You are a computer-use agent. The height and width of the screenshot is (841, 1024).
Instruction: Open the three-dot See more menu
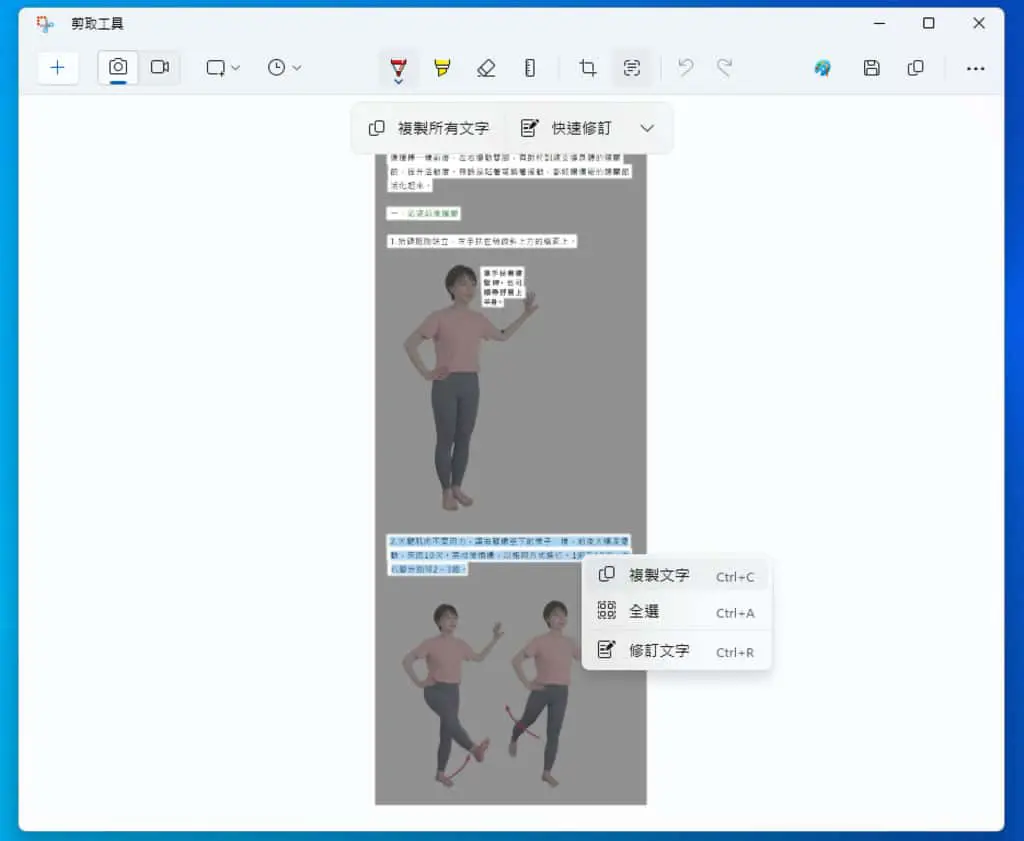point(975,68)
